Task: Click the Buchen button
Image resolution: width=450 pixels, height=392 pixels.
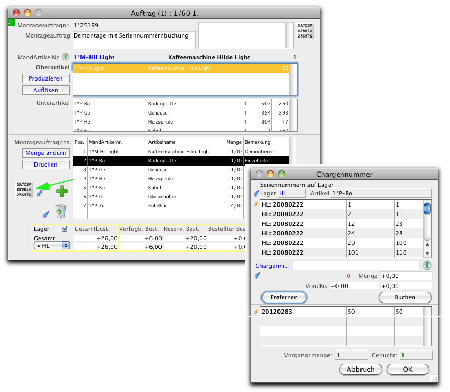Action: pos(405,297)
